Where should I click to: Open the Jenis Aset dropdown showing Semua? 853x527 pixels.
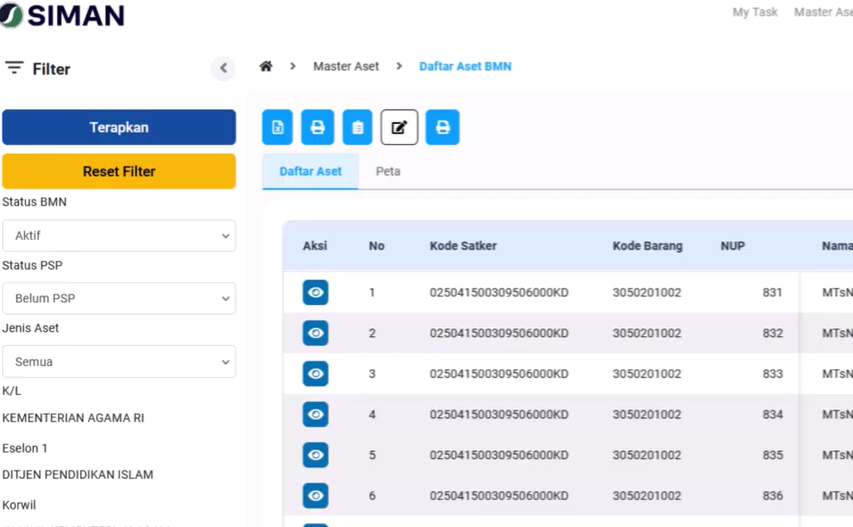click(119, 362)
